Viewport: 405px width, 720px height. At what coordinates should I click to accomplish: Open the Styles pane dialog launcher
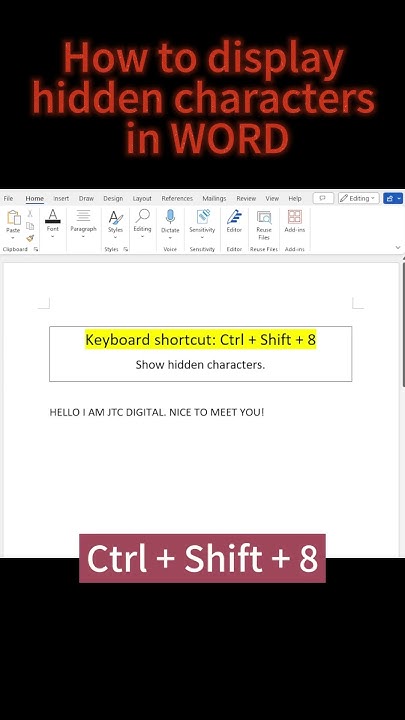[125, 249]
